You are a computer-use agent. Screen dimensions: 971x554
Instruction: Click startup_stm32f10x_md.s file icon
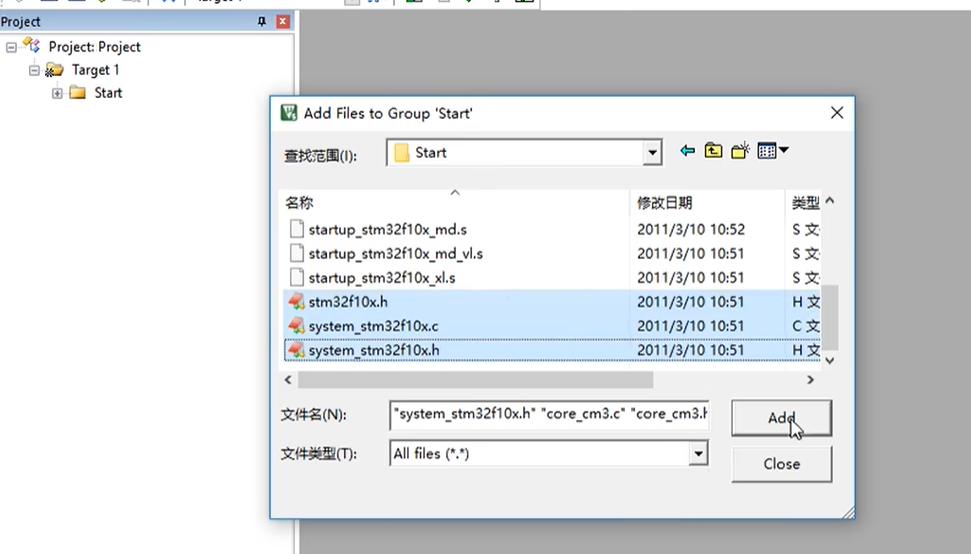[x=297, y=230]
